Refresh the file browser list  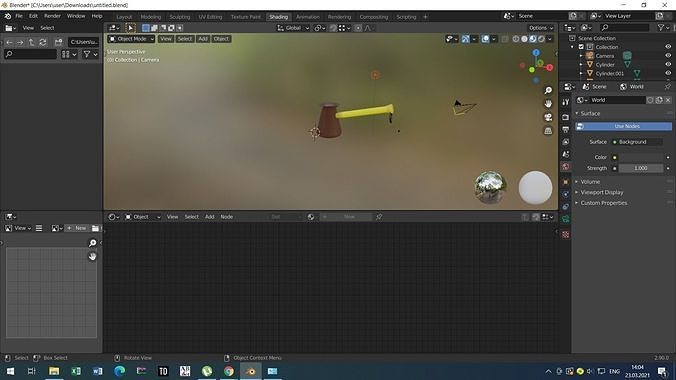click(43, 42)
